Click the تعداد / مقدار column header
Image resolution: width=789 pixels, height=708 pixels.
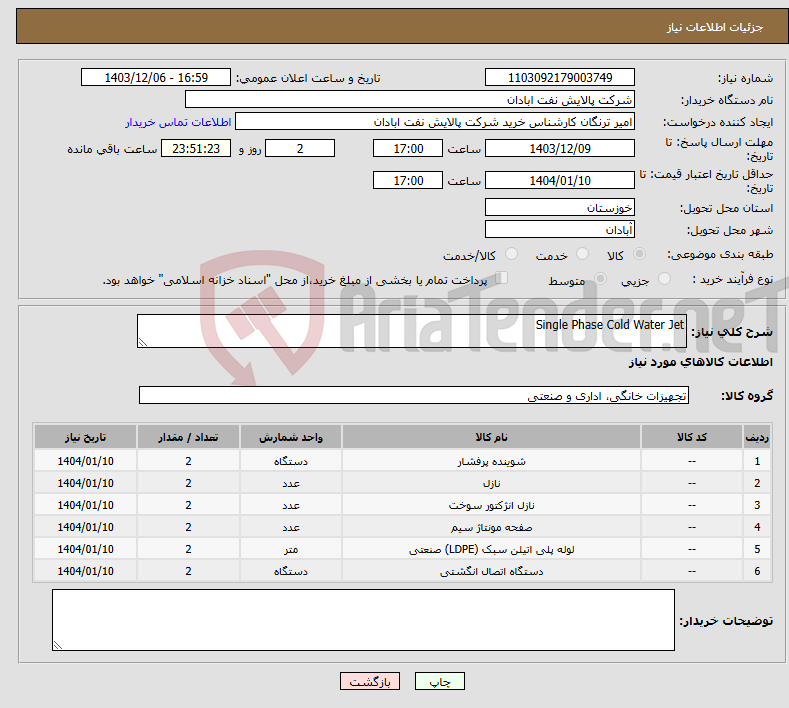point(188,437)
